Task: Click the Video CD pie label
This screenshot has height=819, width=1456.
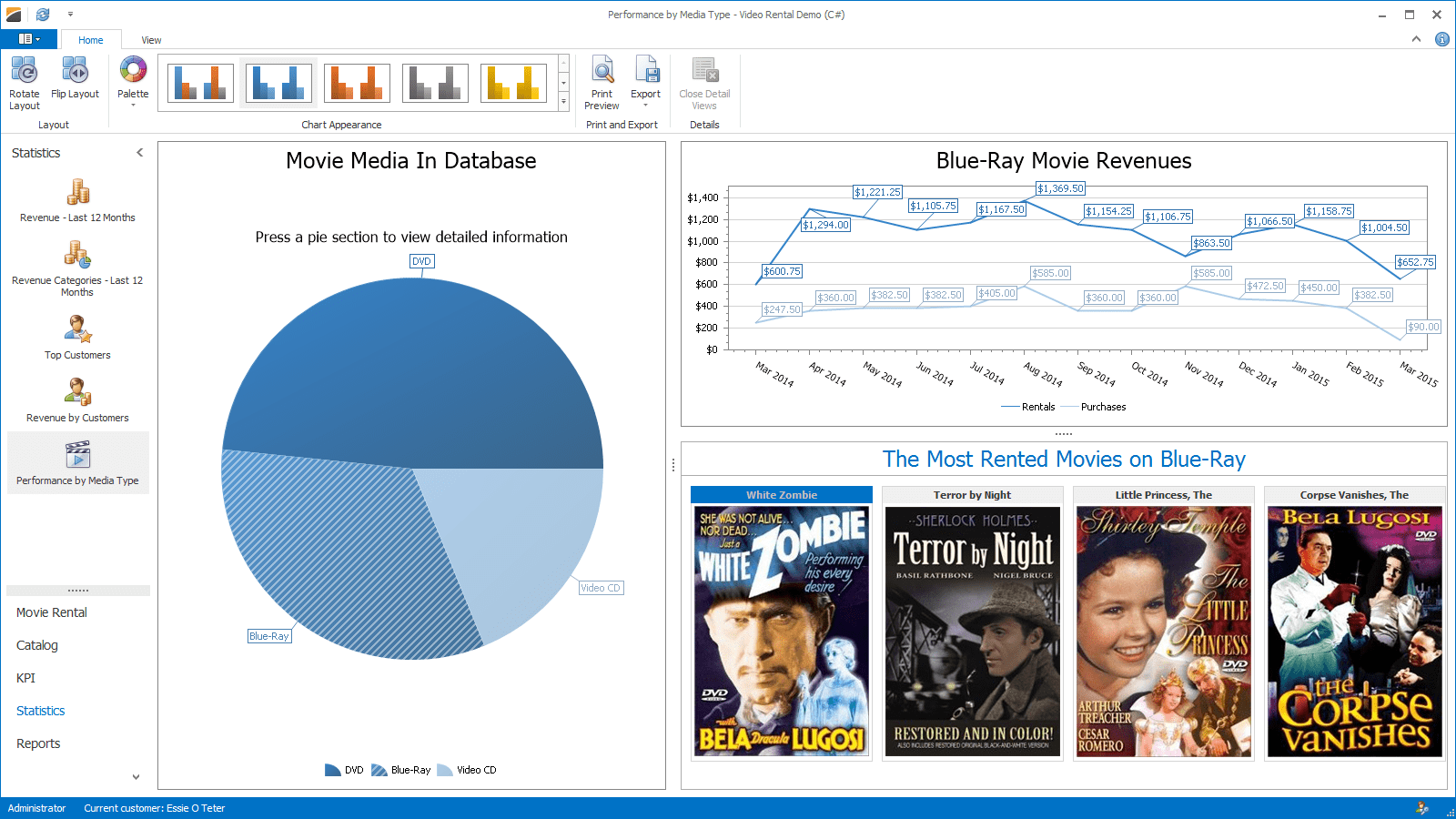Action: [x=601, y=588]
